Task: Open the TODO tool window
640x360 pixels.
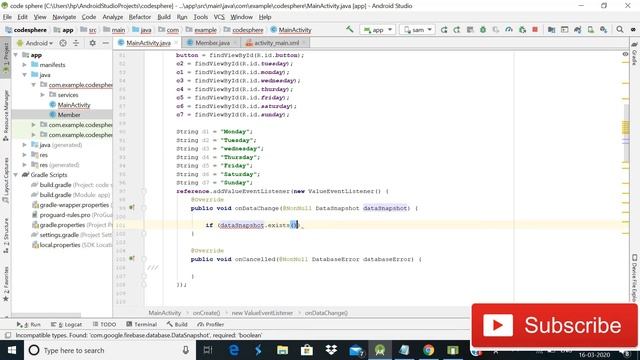Action: click(x=104, y=324)
